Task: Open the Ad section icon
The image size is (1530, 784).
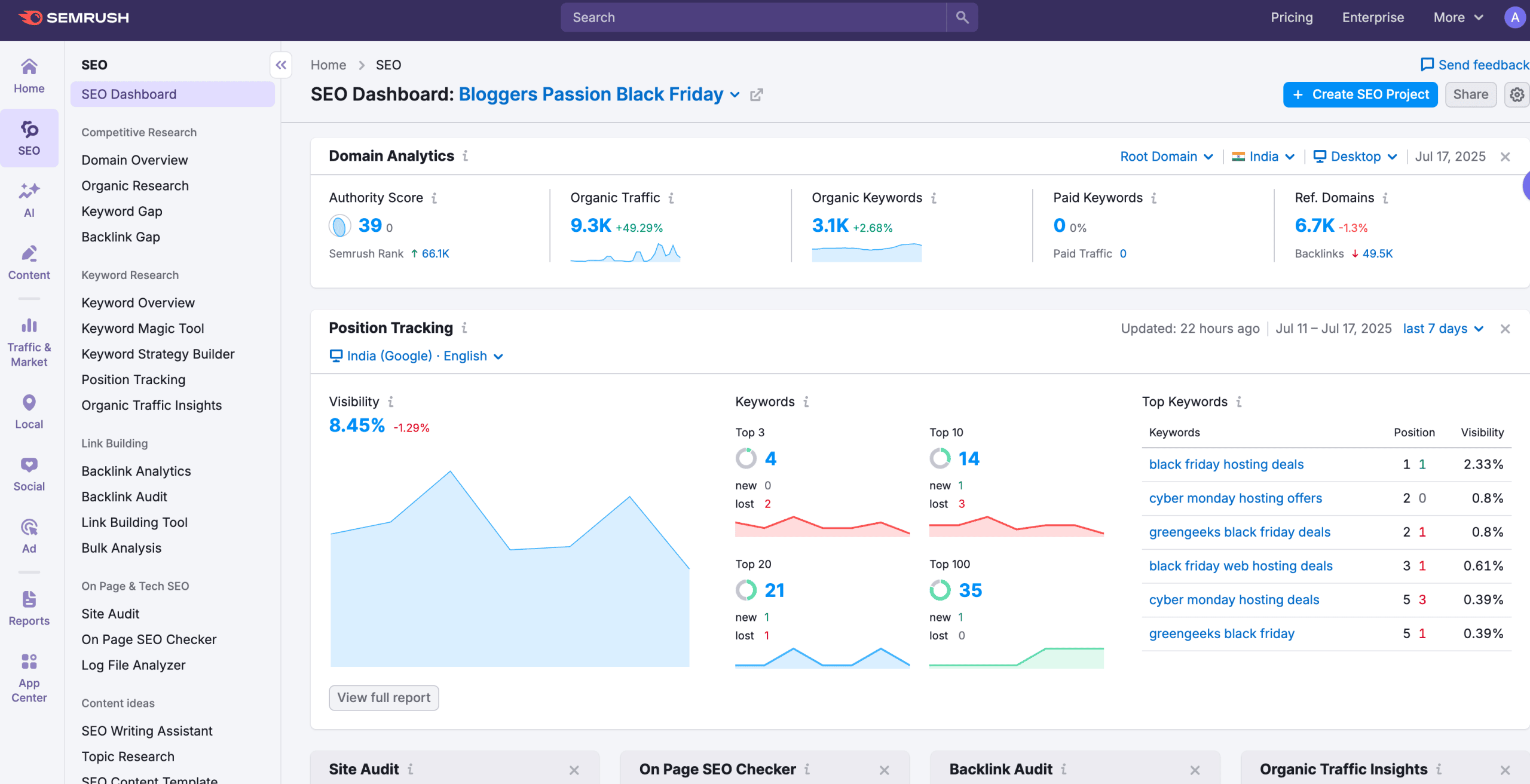Action: click(29, 536)
